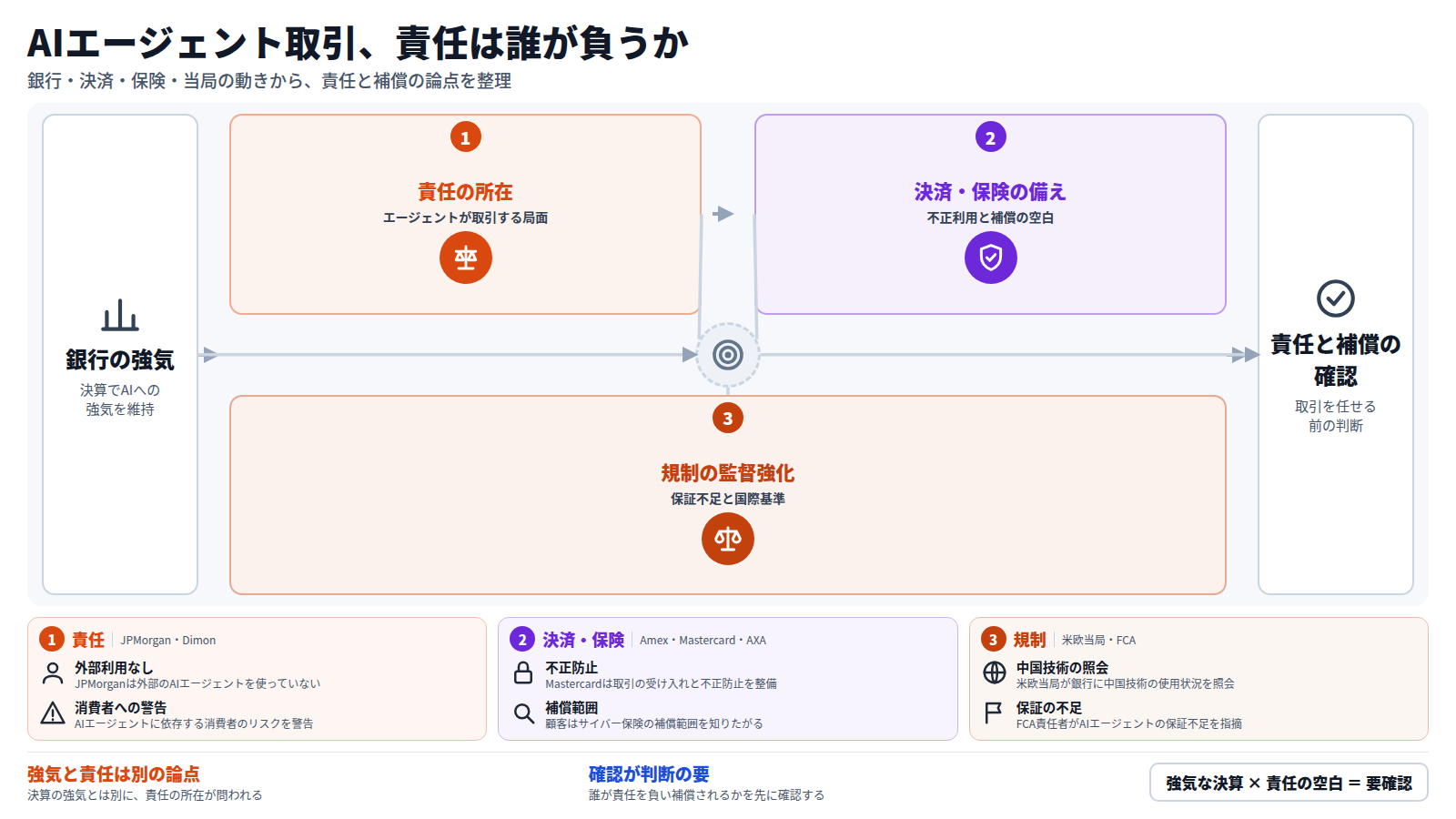Image resolution: width=1456 pixels, height=819 pixels.
Task: Click the orange icon under 責任の所在
Action: (466, 258)
